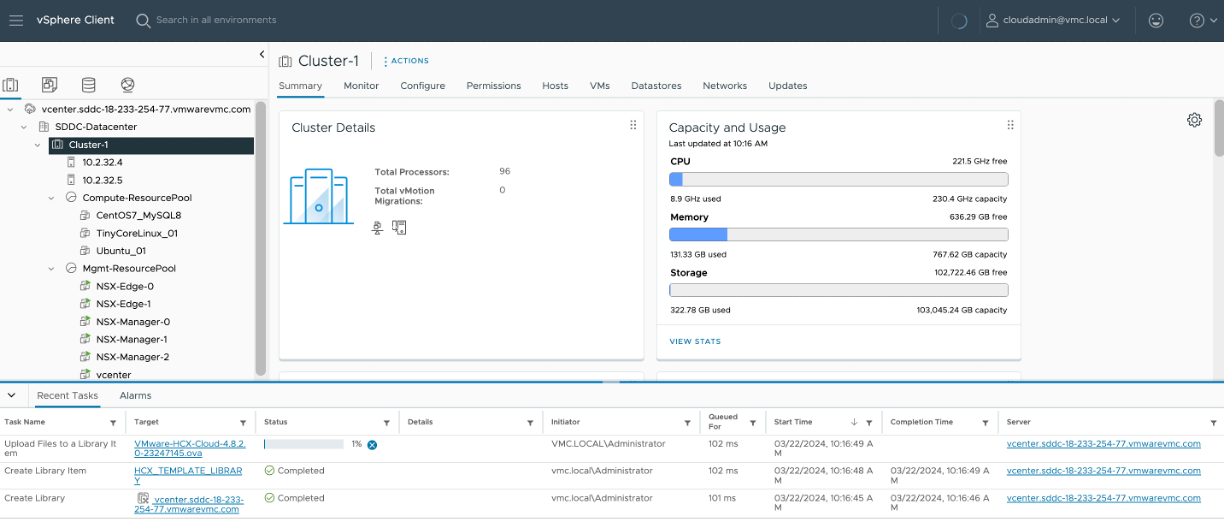Open the Monitor tab

[x=361, y=86]
